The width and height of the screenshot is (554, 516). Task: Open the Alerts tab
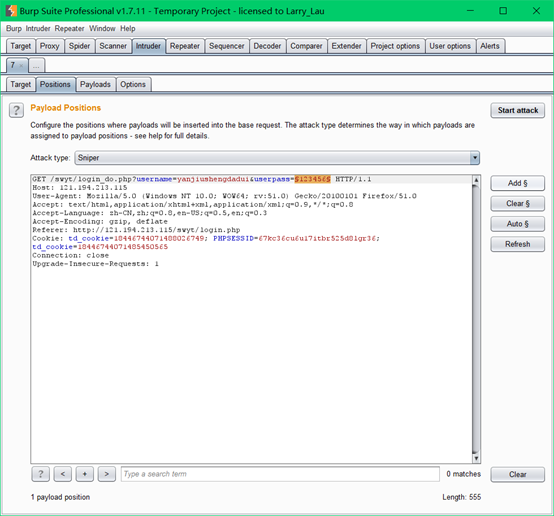(x=490, y=46)
